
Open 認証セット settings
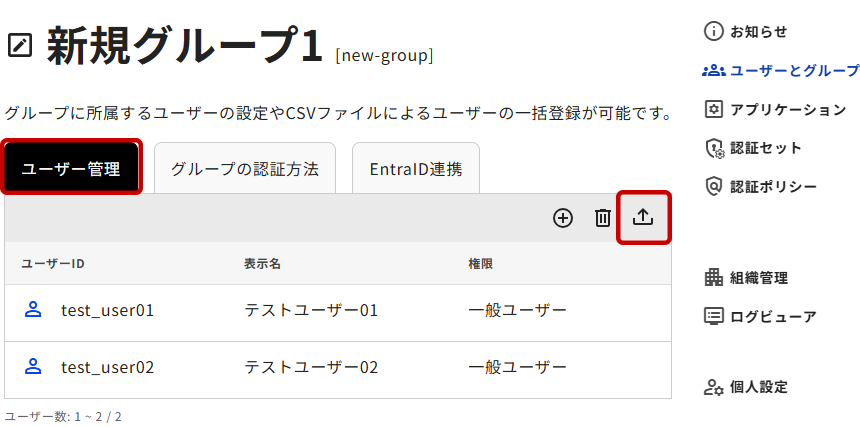(753, 148)
